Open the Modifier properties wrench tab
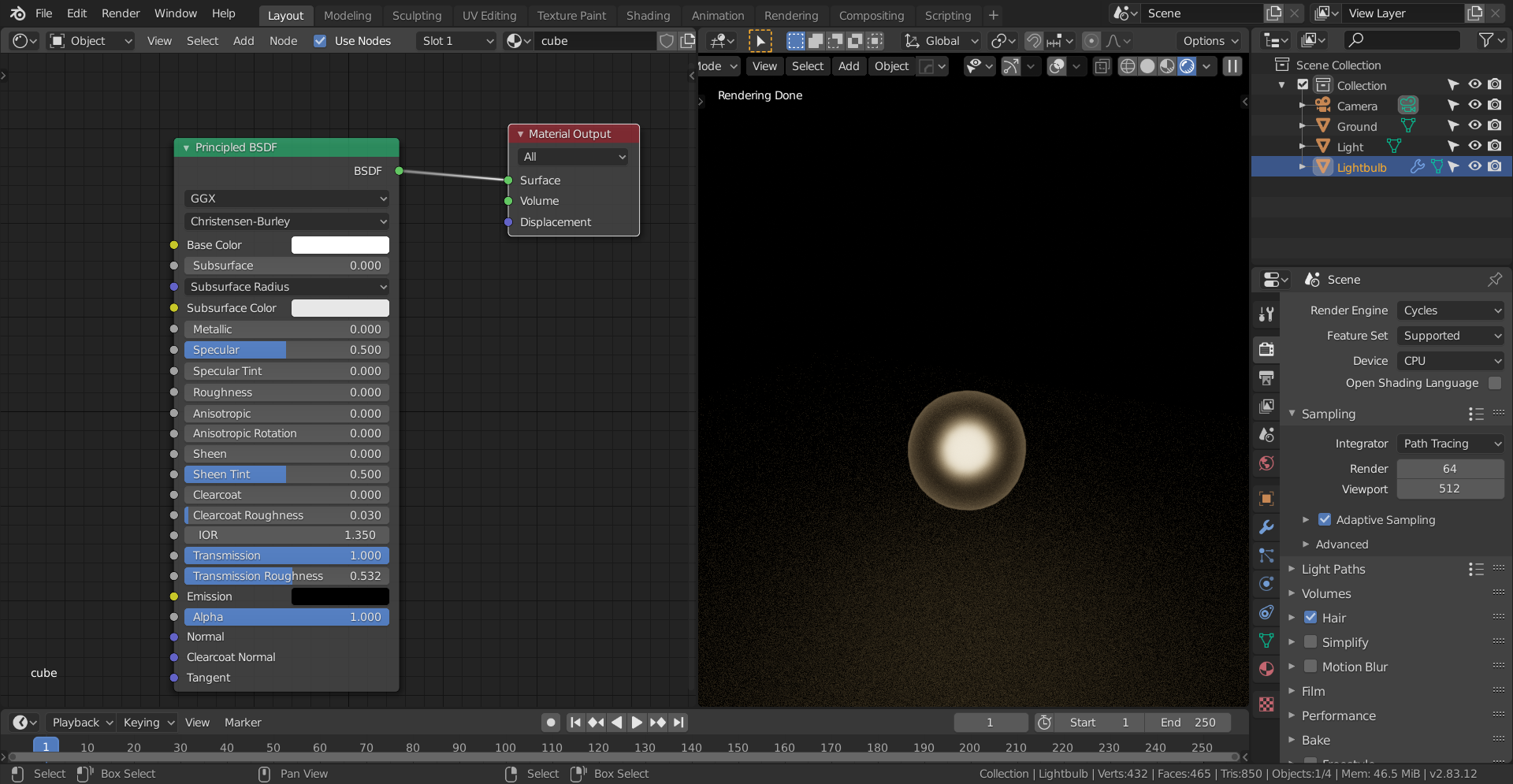1513x784 pixels. click(x=1266, y=527)
